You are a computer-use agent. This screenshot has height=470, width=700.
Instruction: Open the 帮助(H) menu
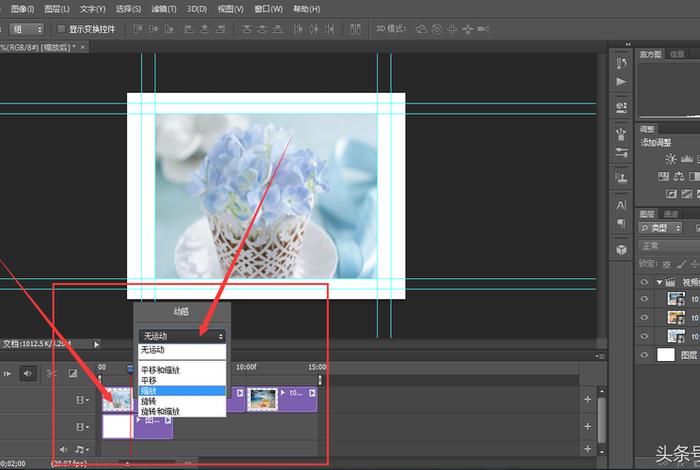coord(307,8)
